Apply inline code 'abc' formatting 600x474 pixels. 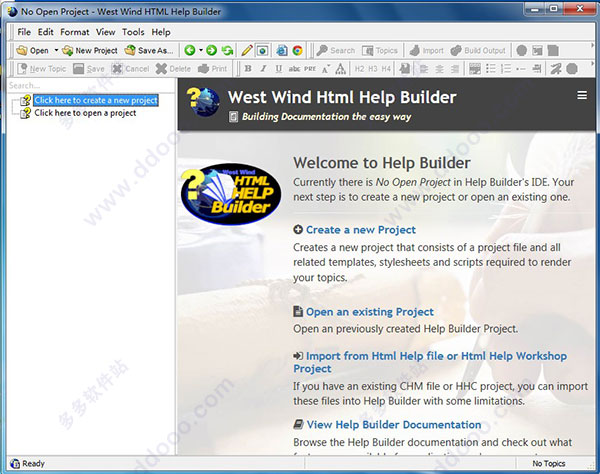[x=294, y=68]
